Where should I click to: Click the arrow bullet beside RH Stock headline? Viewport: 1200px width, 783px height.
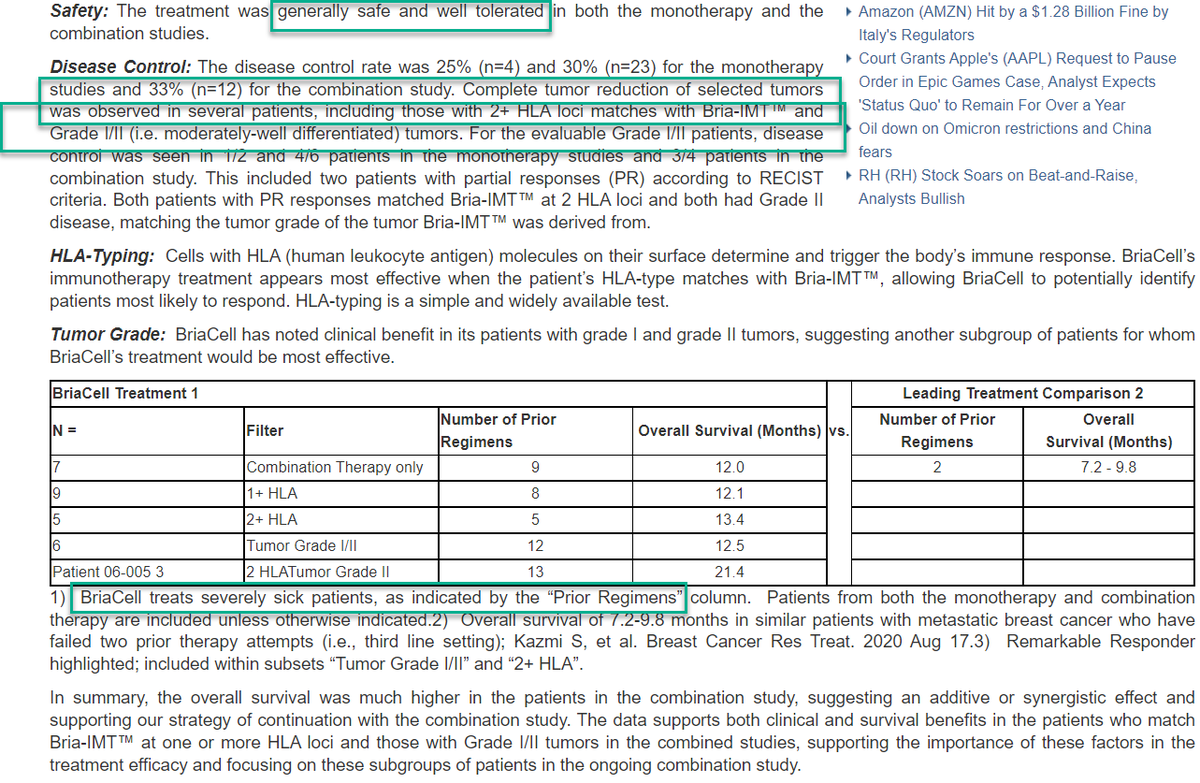click(849, 176)
